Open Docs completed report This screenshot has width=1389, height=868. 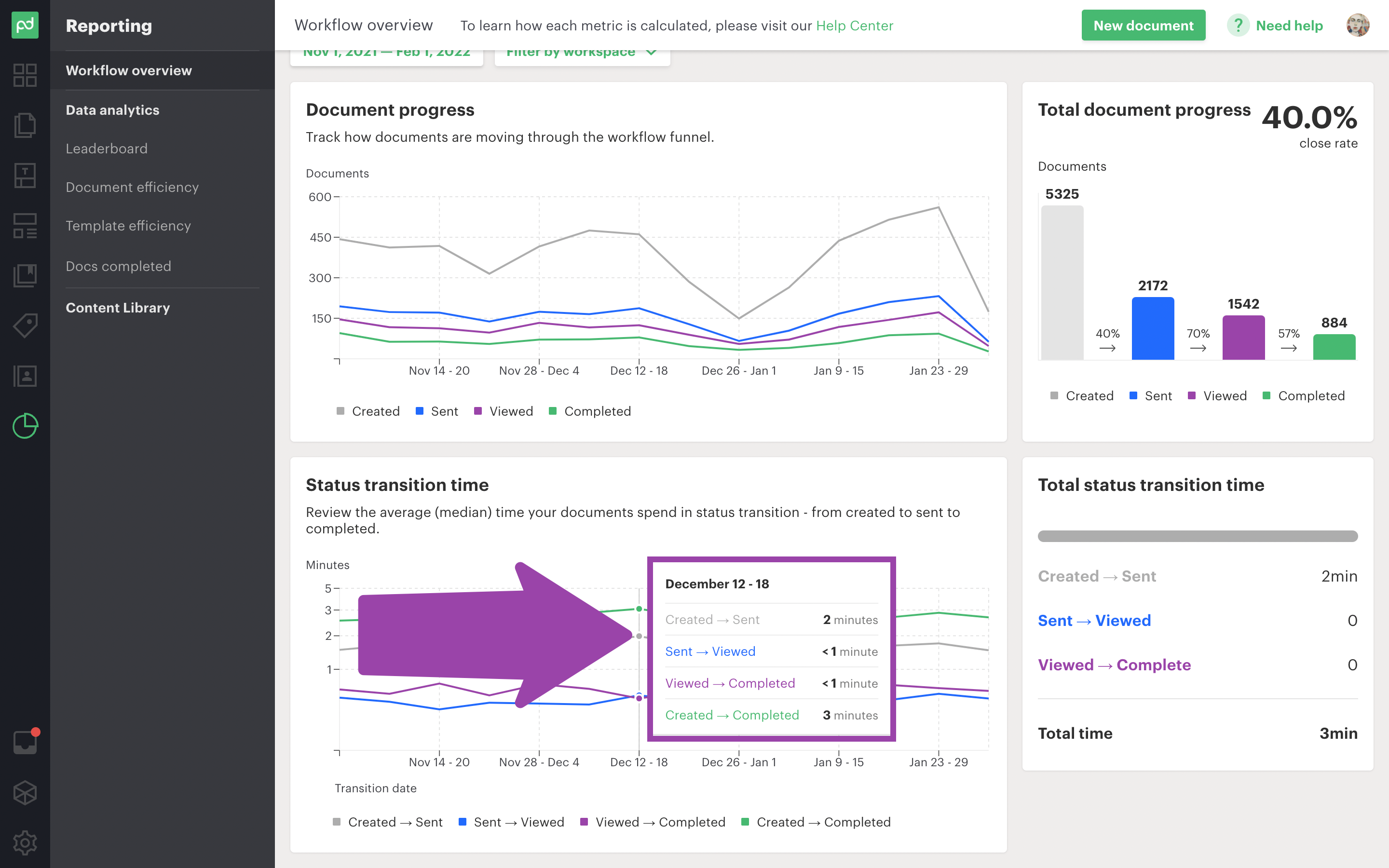click(118, 266)
